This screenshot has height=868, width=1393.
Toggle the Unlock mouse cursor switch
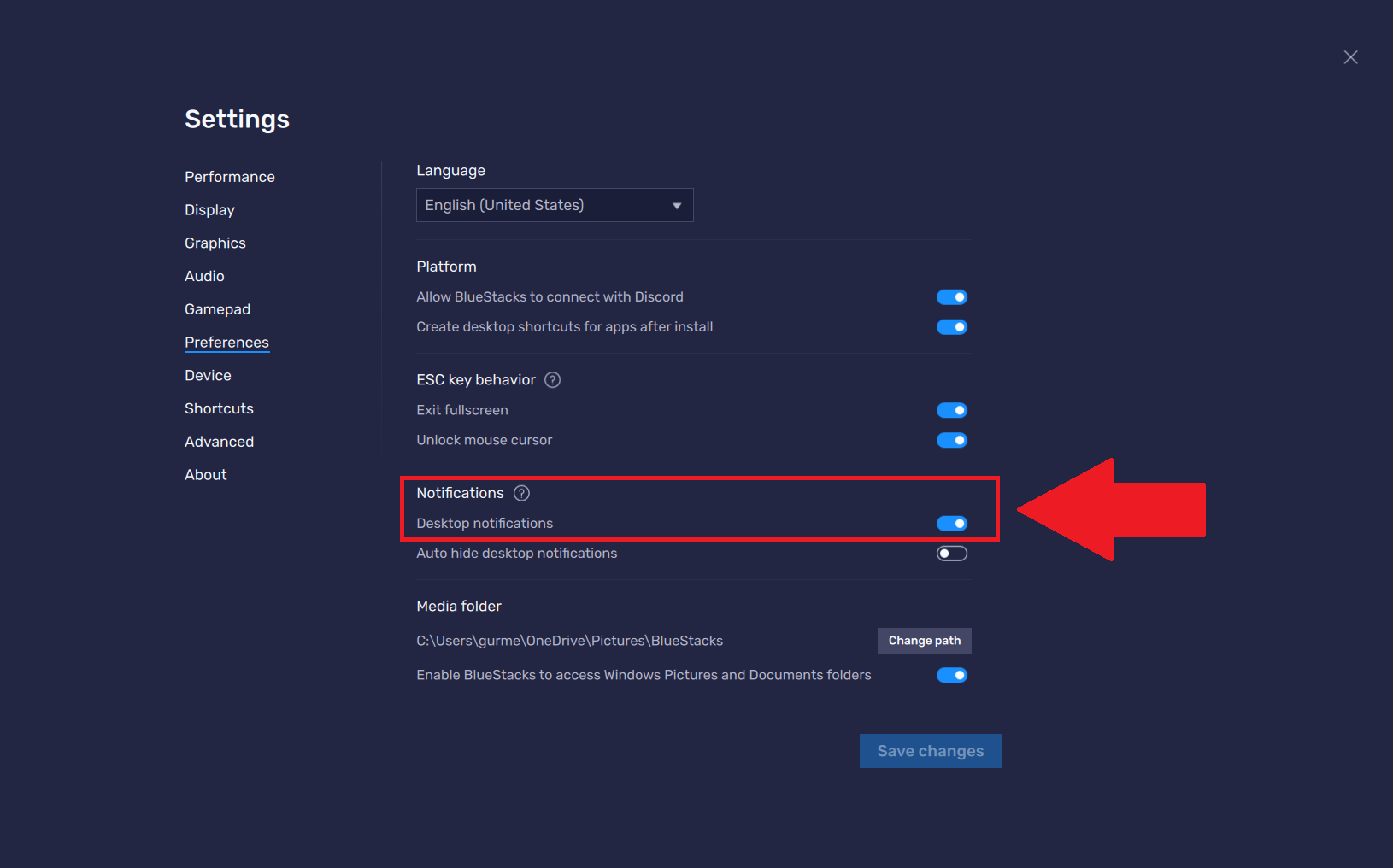tap(952, 440)
